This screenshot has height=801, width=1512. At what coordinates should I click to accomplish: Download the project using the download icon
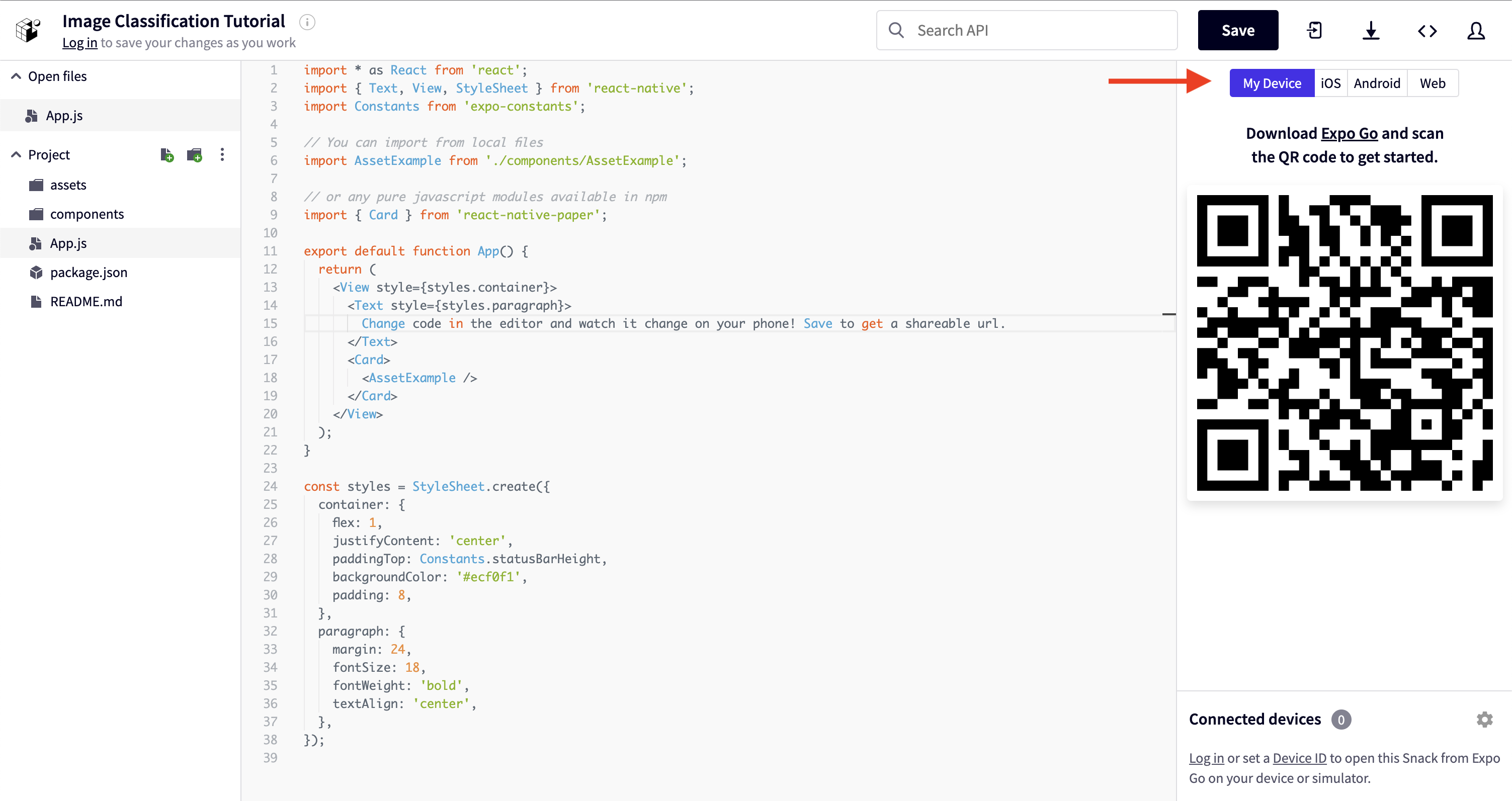(1371, 31)
